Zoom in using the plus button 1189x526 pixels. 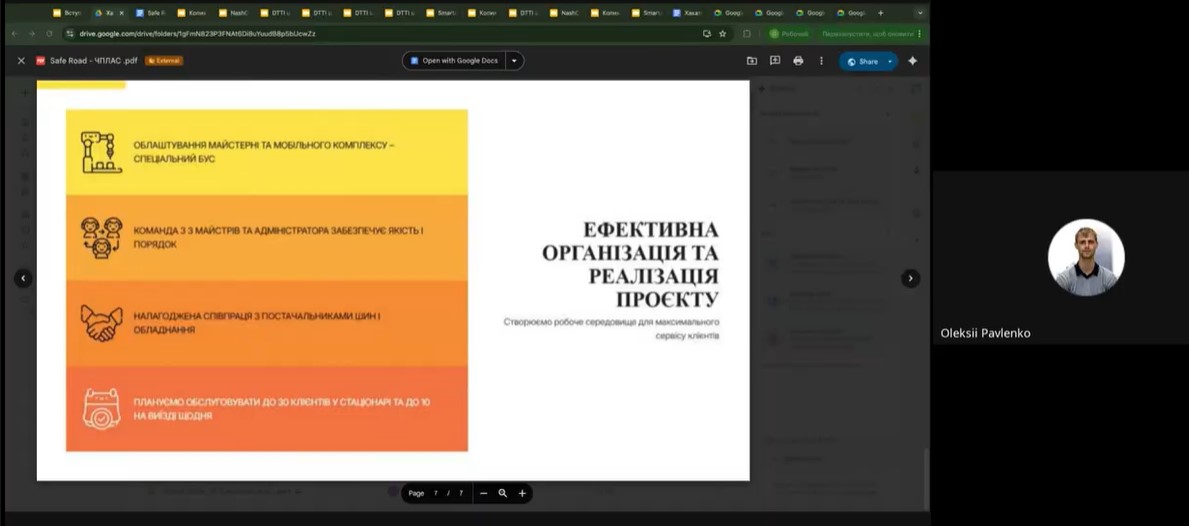tap(522, 493)
